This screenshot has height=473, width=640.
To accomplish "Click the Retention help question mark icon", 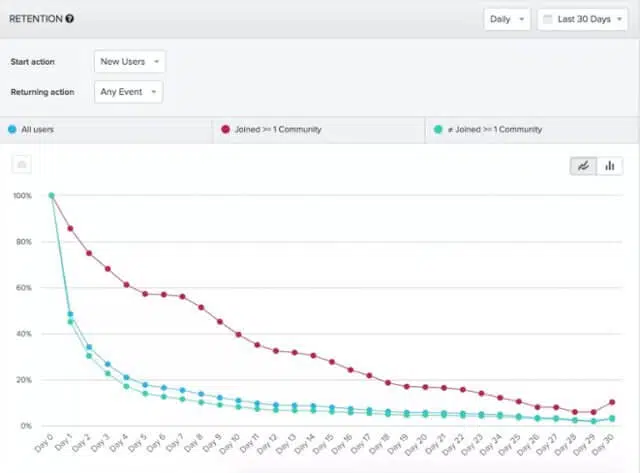I will click(x=69, y=19).
